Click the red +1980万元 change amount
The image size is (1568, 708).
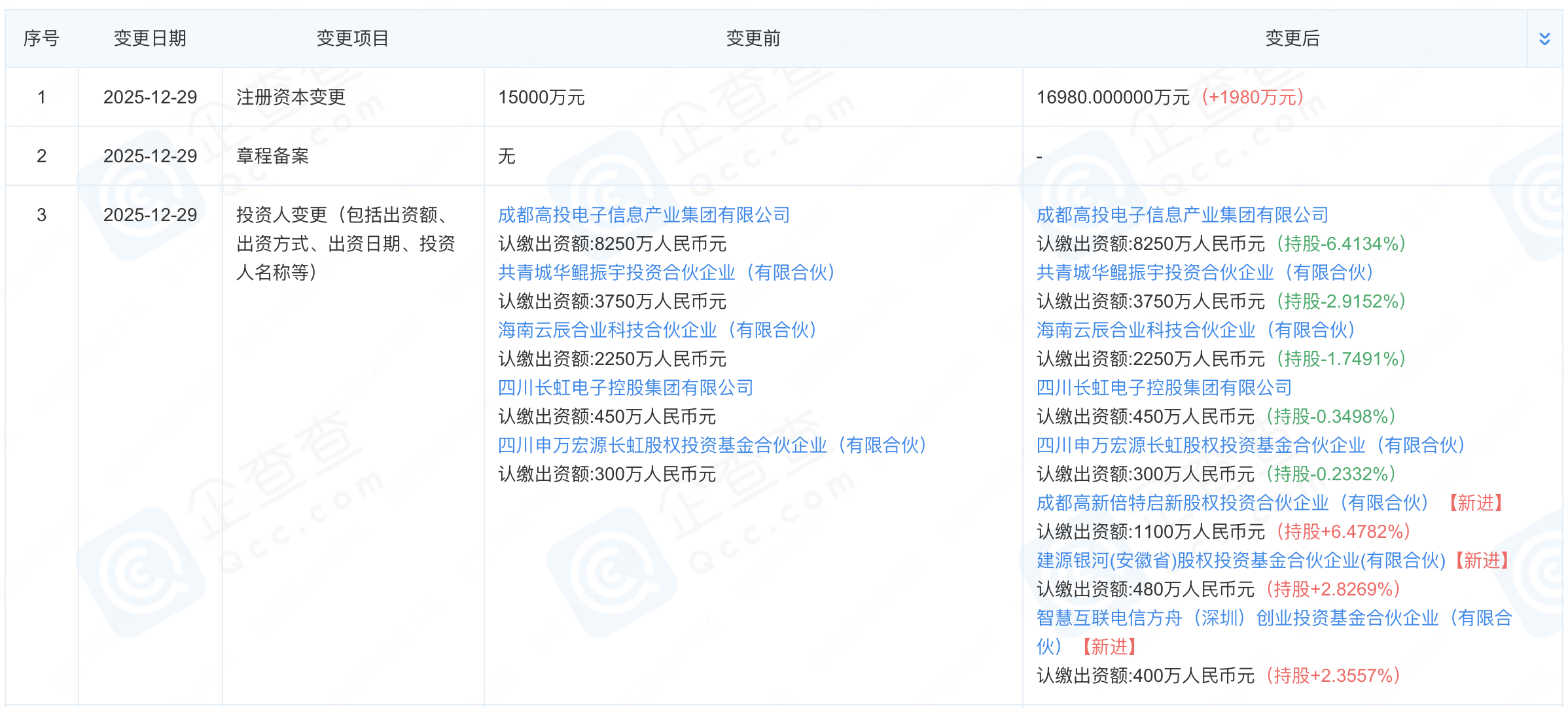coord(1253,97)
